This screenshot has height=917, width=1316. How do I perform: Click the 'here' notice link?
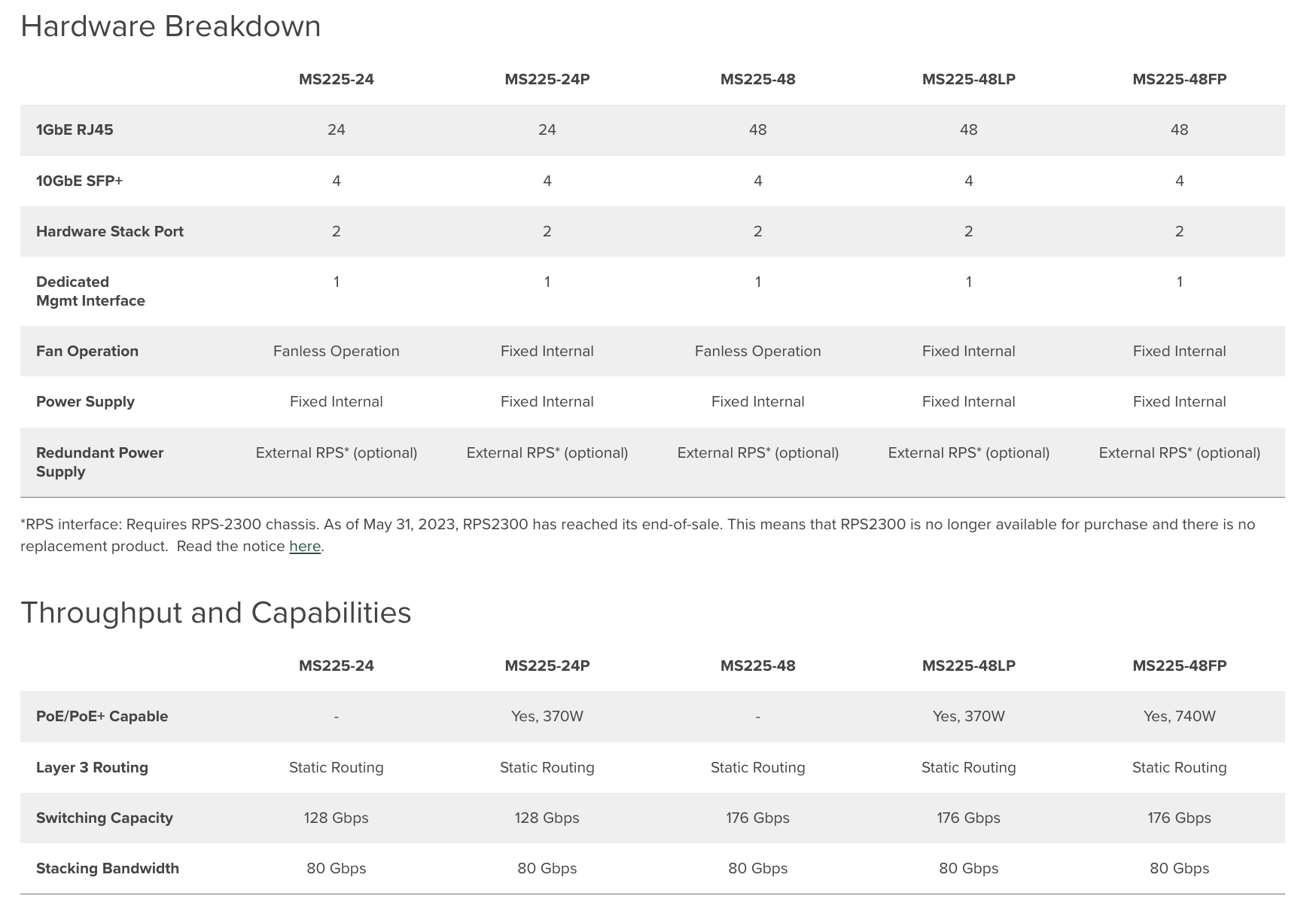click(x=305, y=547)
